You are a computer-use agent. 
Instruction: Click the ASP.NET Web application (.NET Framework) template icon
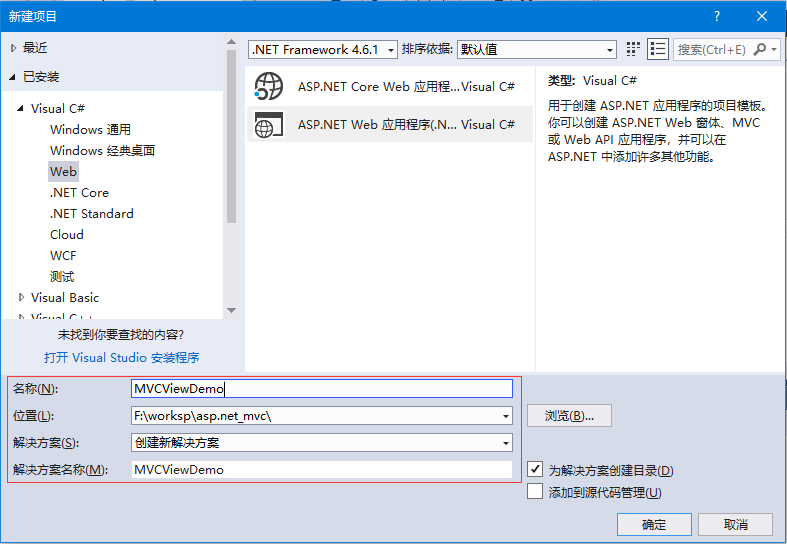269,125
